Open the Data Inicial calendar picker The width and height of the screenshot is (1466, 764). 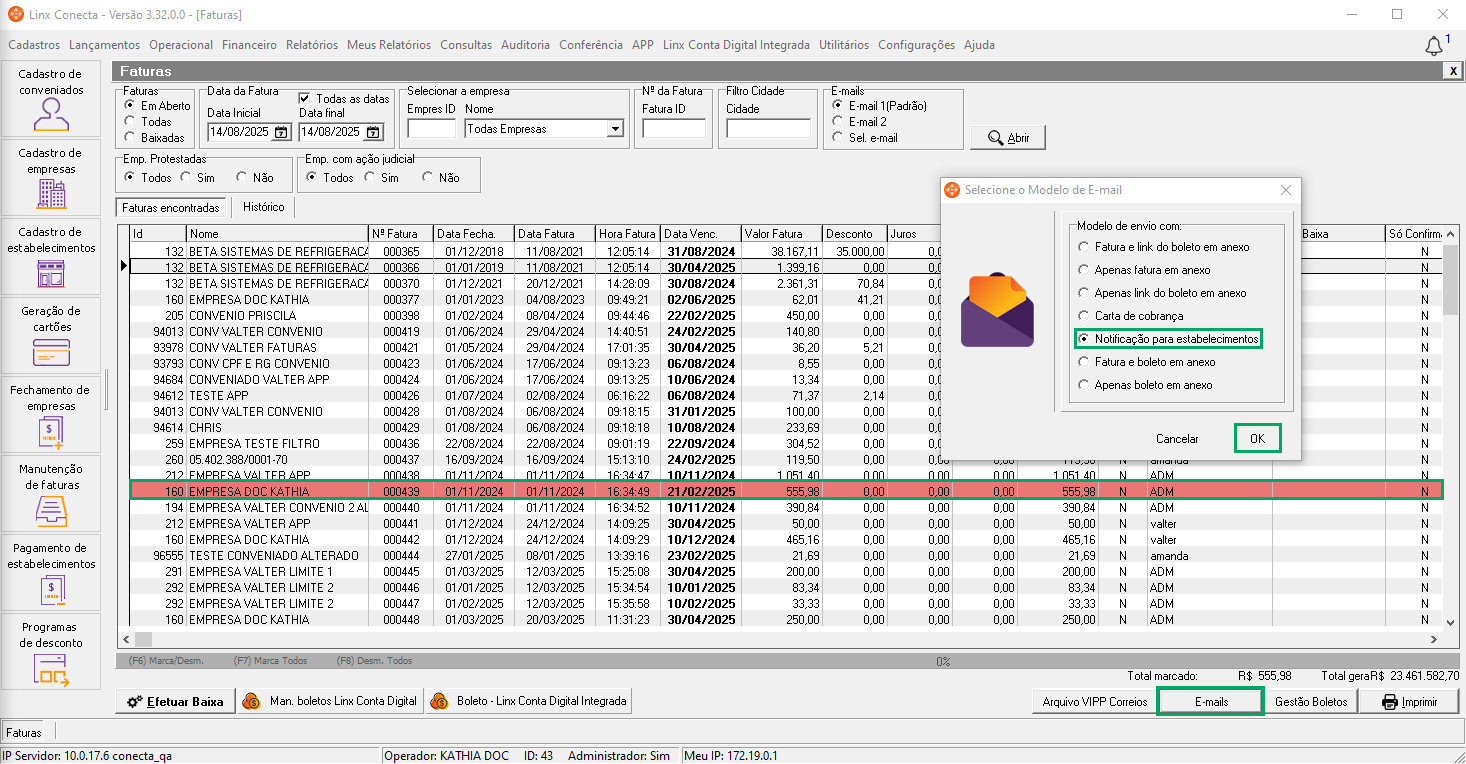click(x=281, y=132)
